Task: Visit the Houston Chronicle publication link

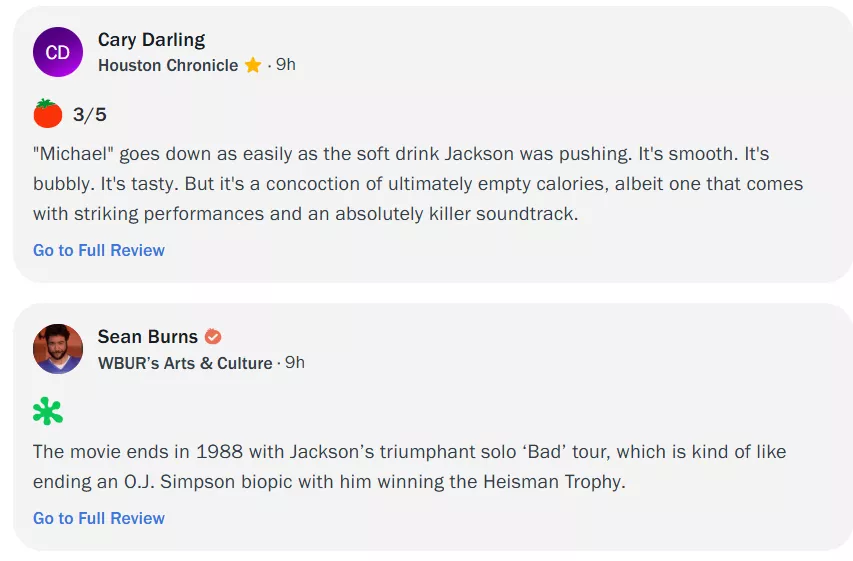Action: (x=168, y=65)
